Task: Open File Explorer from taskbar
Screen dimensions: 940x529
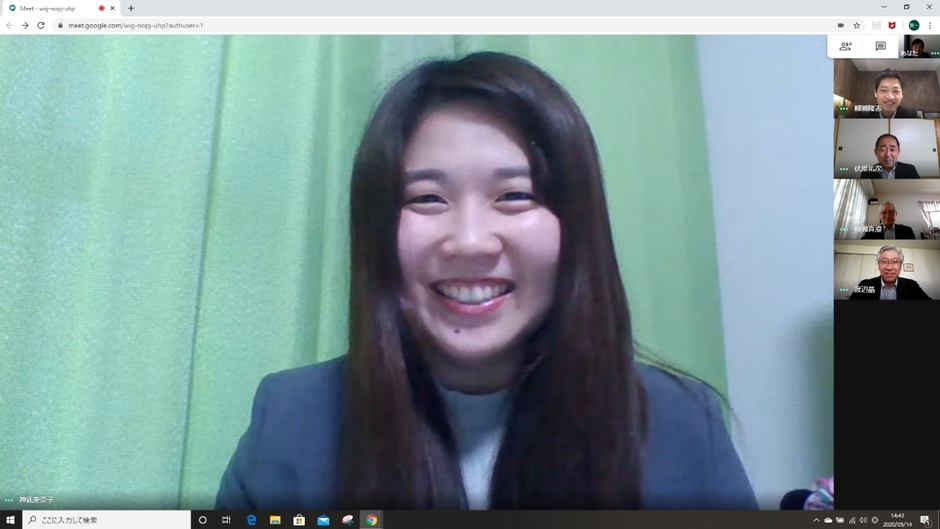Action: pos(275,520)
